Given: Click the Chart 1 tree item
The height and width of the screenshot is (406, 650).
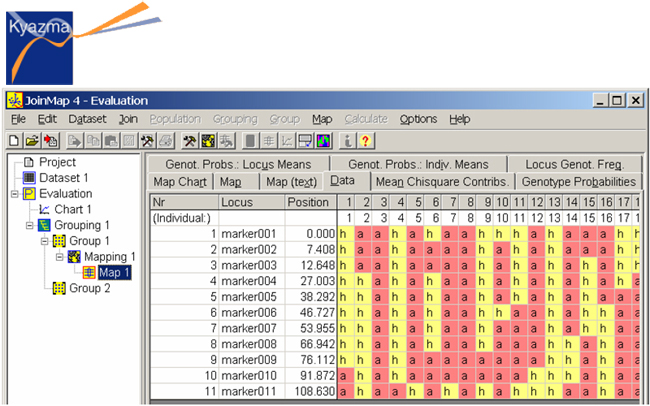Looking at the screenshot, I should pyautogui.click(x=73, y=210).
